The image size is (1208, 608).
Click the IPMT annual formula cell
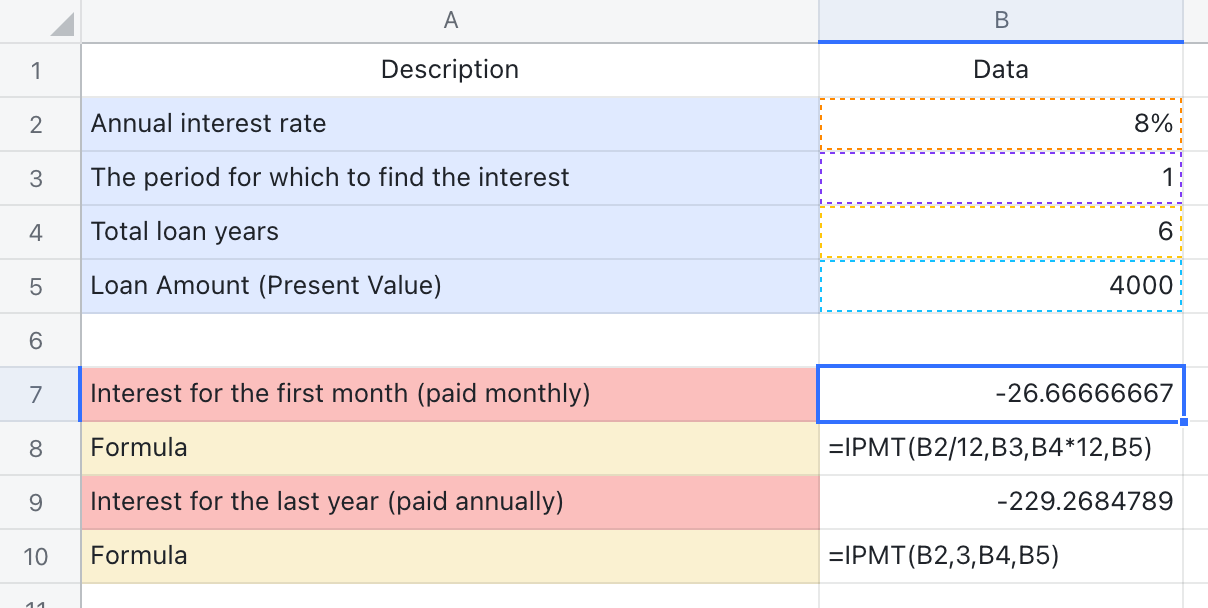1000,555
